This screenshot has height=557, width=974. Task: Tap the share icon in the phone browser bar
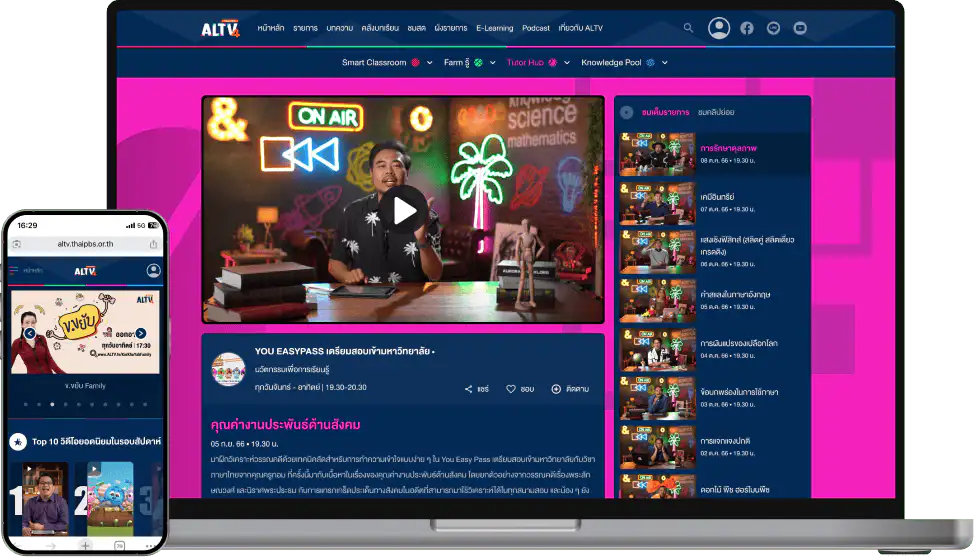pyautogui.click(x=153, y=244)
